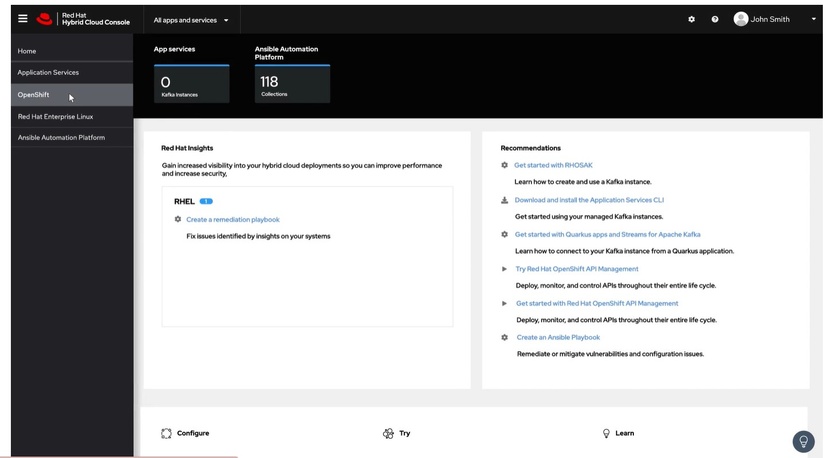Click gear icon beside Create a remediation playbook

pyautogui.click(x=177, y=219)
